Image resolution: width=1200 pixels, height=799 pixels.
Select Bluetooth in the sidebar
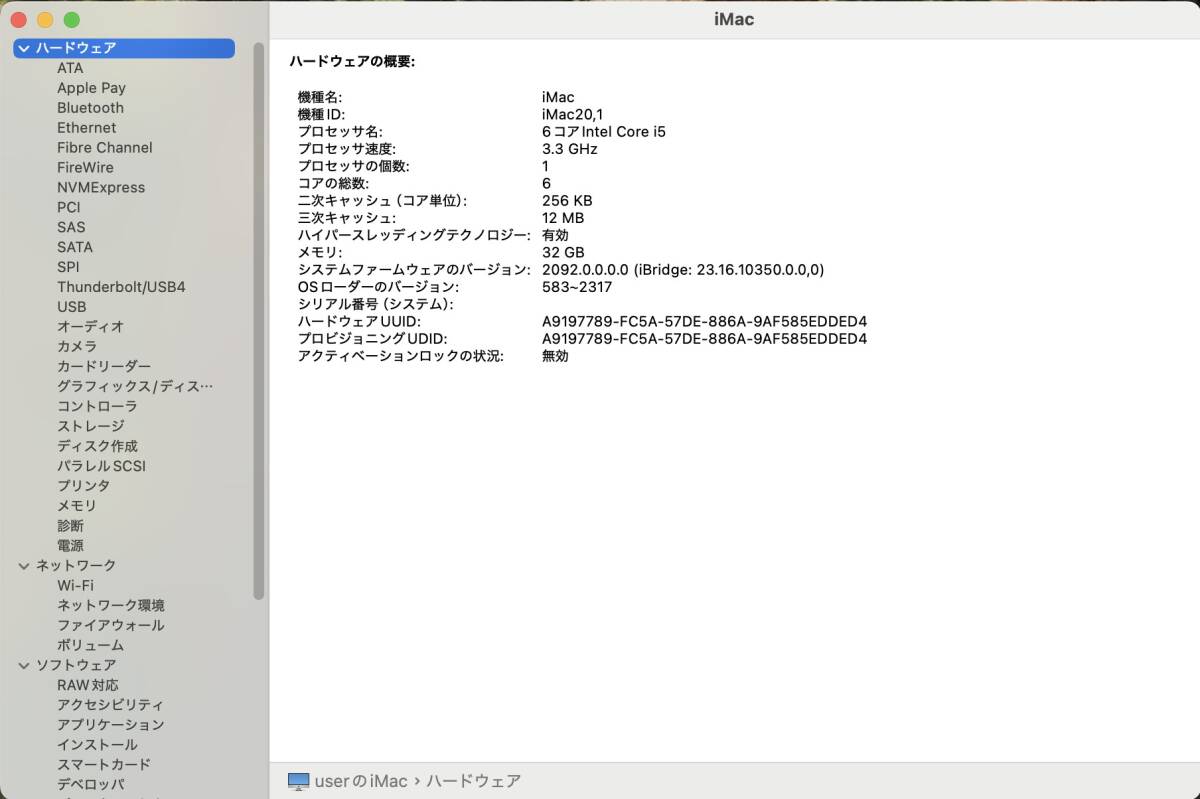point(90,108)
